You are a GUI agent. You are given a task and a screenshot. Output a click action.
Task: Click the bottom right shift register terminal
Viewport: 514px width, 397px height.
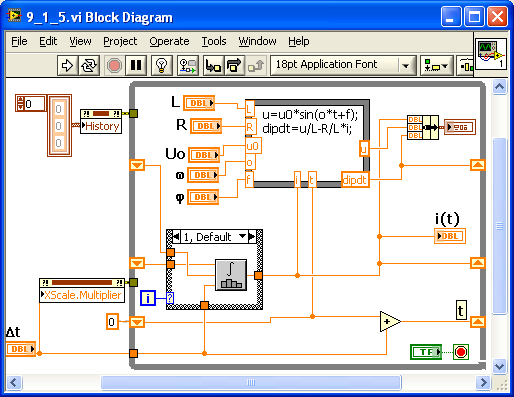(478, 322)
